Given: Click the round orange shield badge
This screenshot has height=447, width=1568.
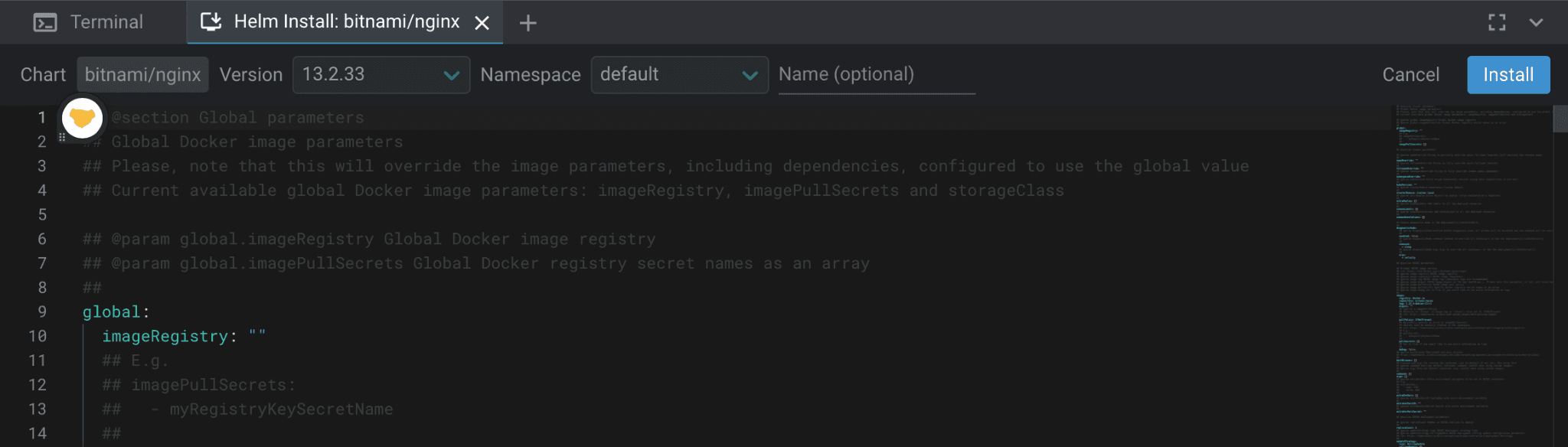Looking at the screenshot, I should (82, 118).
